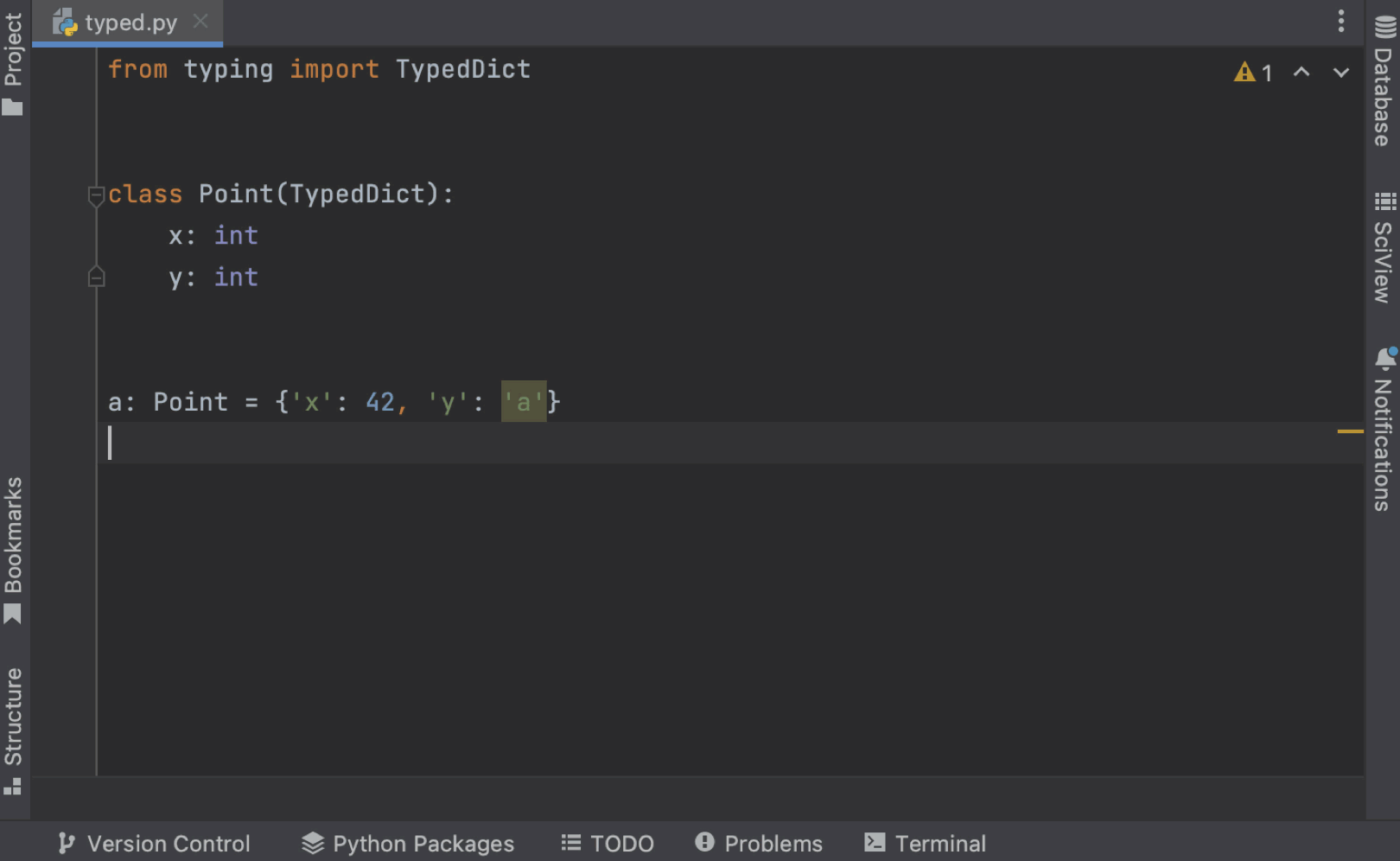Image resolution: width=1400 pixels, height=861 pixels.
Task: Click the folding marker near y: int
Action: tap(96, 277)
